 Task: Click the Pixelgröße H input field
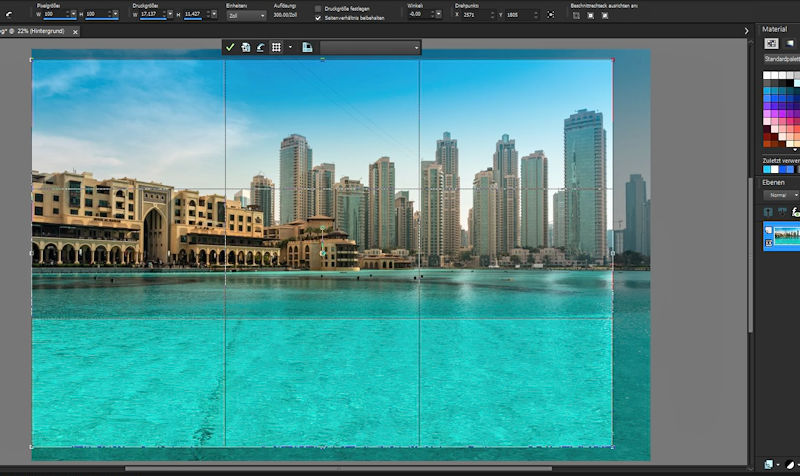point(96,14)
